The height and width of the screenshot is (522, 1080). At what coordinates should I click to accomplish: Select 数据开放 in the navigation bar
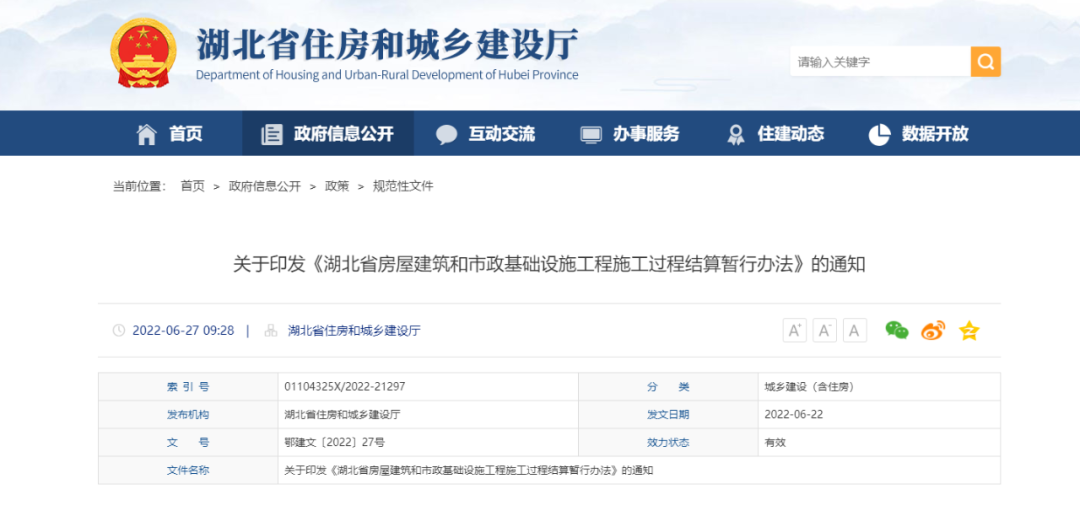point(919,134)
